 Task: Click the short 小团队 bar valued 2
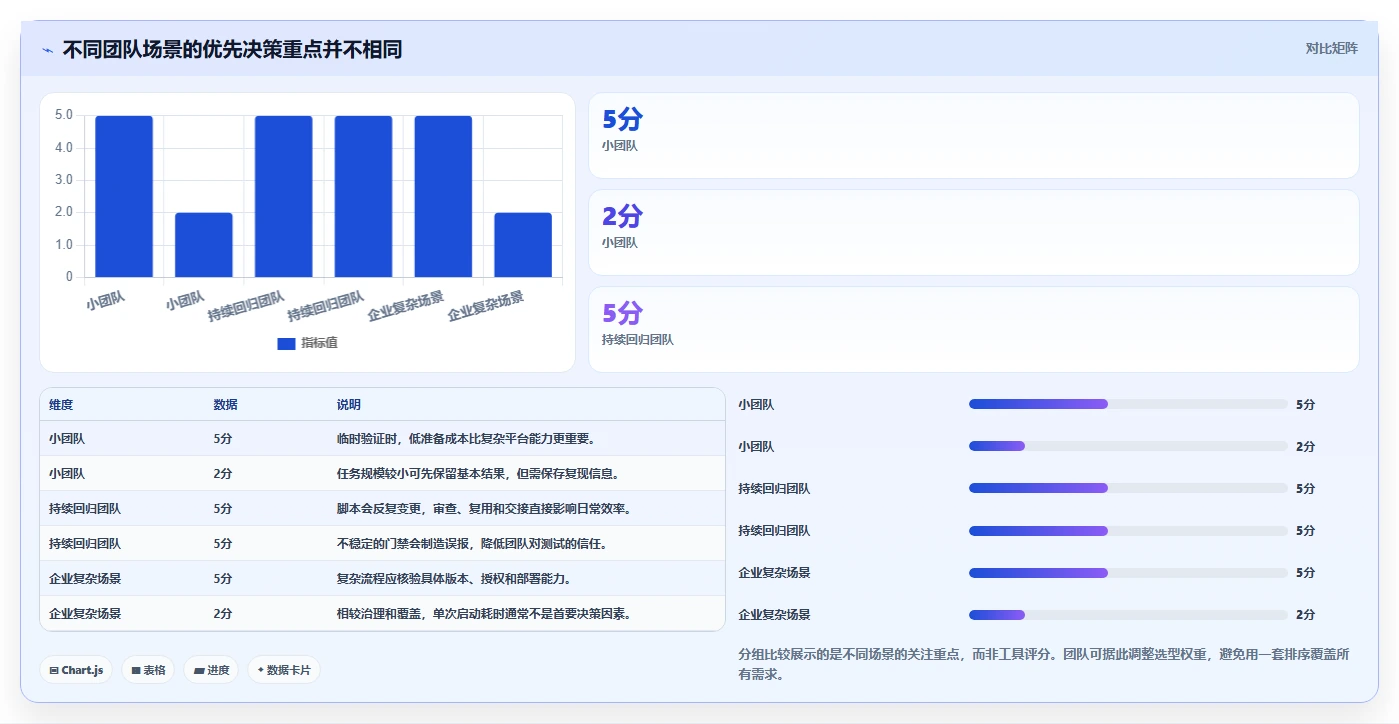pos(204,245)
